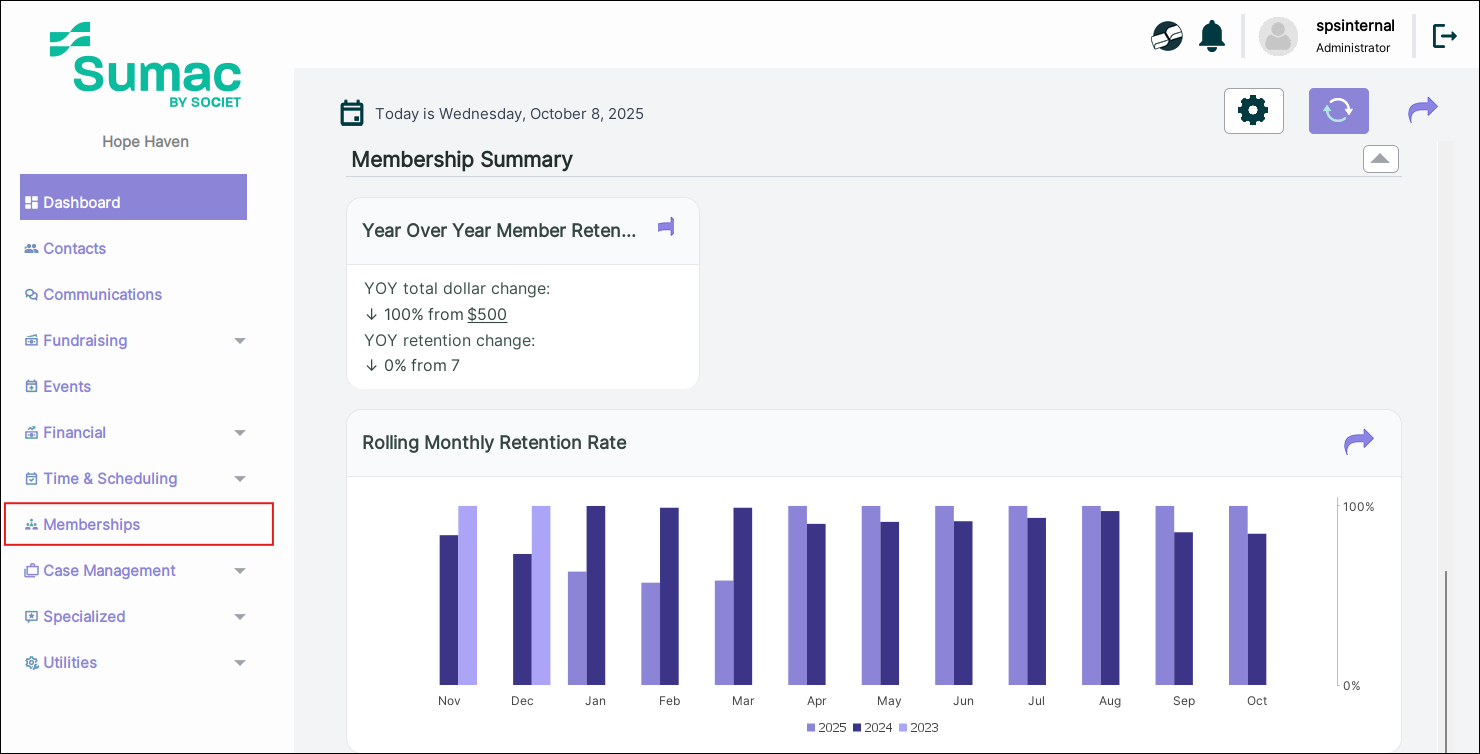Screen dimensions: 1480x754
Task: Click the globe icon beside the bell
Action: pyautogui.click(x=1167, y=37)
